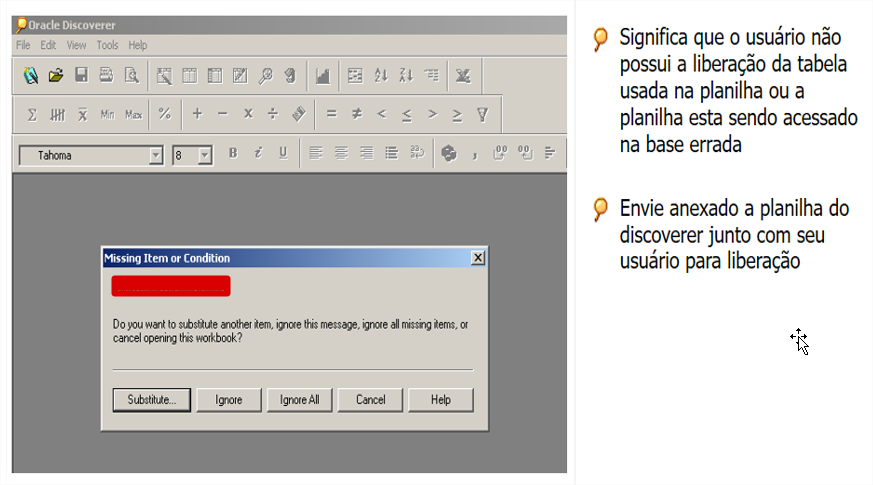
Task: Open a workbook with the folder icon
Action: click(x=56, y=75)
